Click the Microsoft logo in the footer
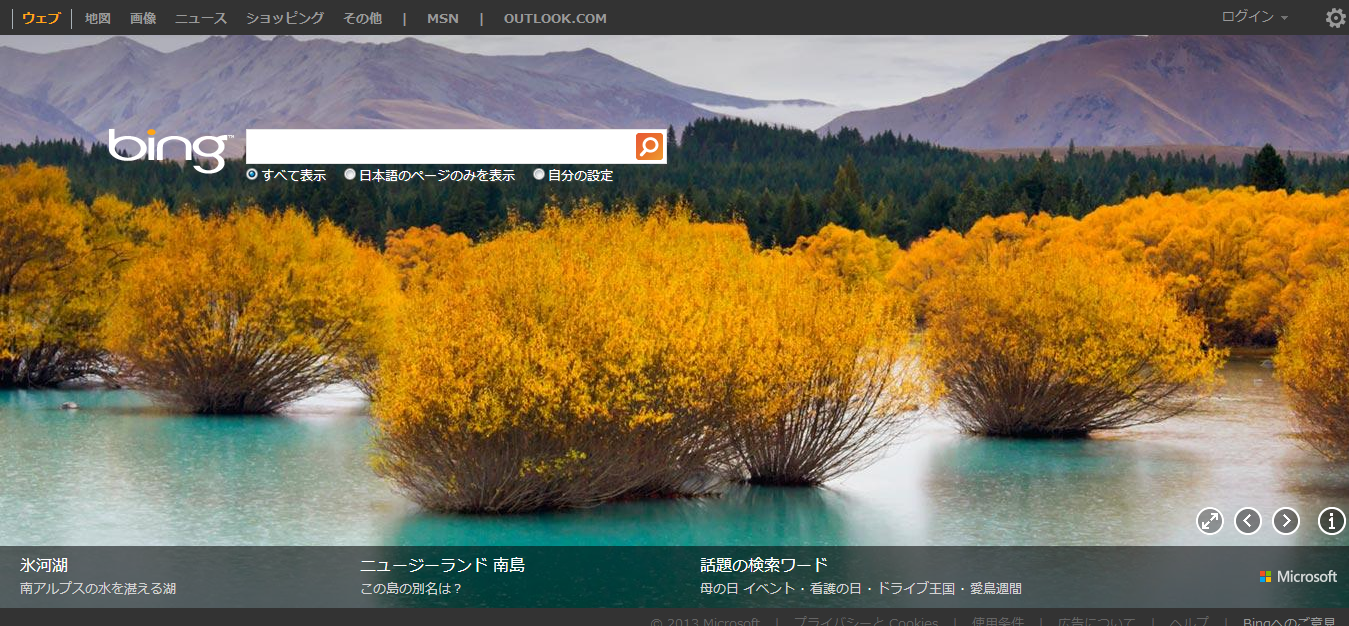The height and width of the screenshot is (626, 1349). pos(1298,577)
